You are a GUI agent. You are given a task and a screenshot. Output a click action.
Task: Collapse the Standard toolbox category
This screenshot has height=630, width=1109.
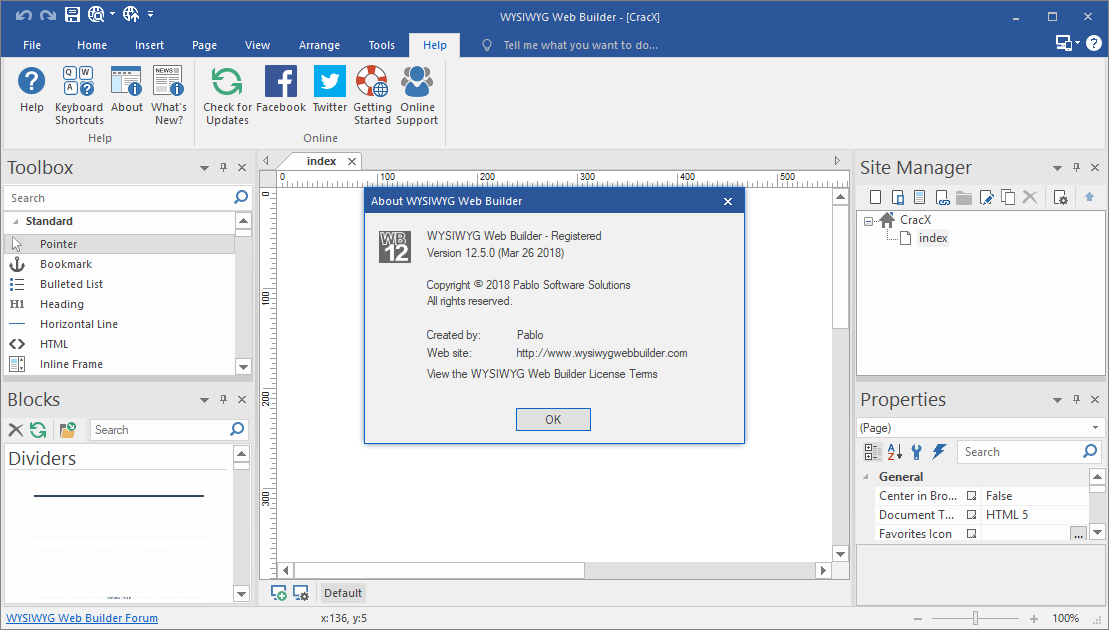pos(16,221)
